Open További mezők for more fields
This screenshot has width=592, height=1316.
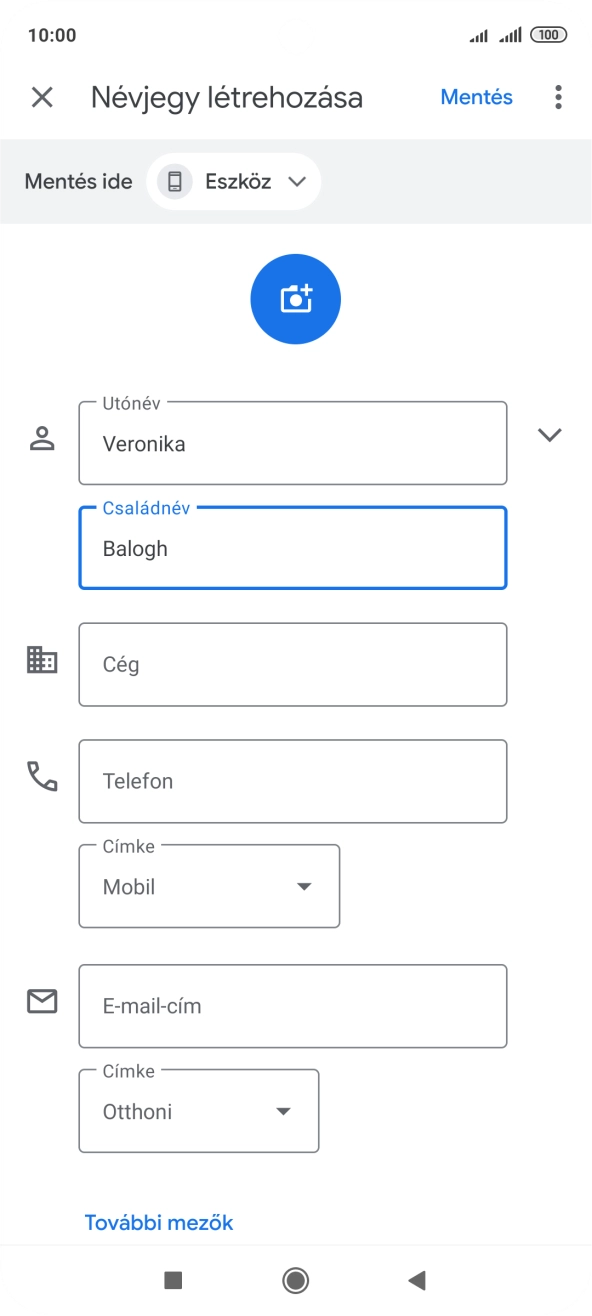[x=159, y=1221]
